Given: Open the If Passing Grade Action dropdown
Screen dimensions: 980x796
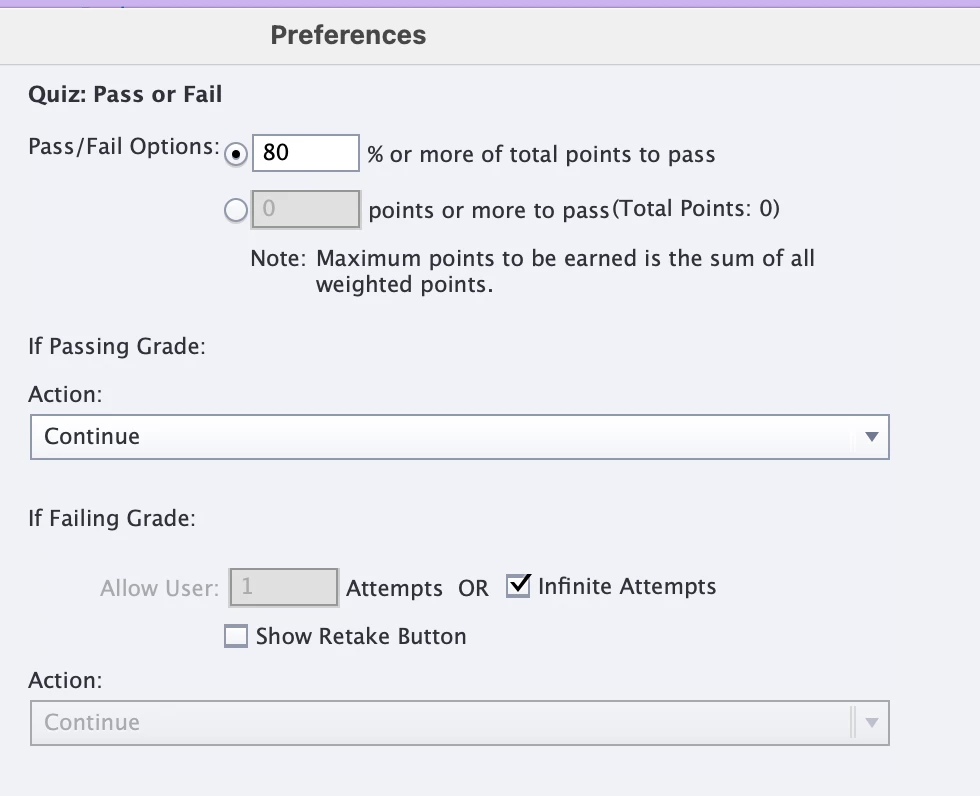Looking at the screenshot, I should pyautogui.click(x=460, y=437).
